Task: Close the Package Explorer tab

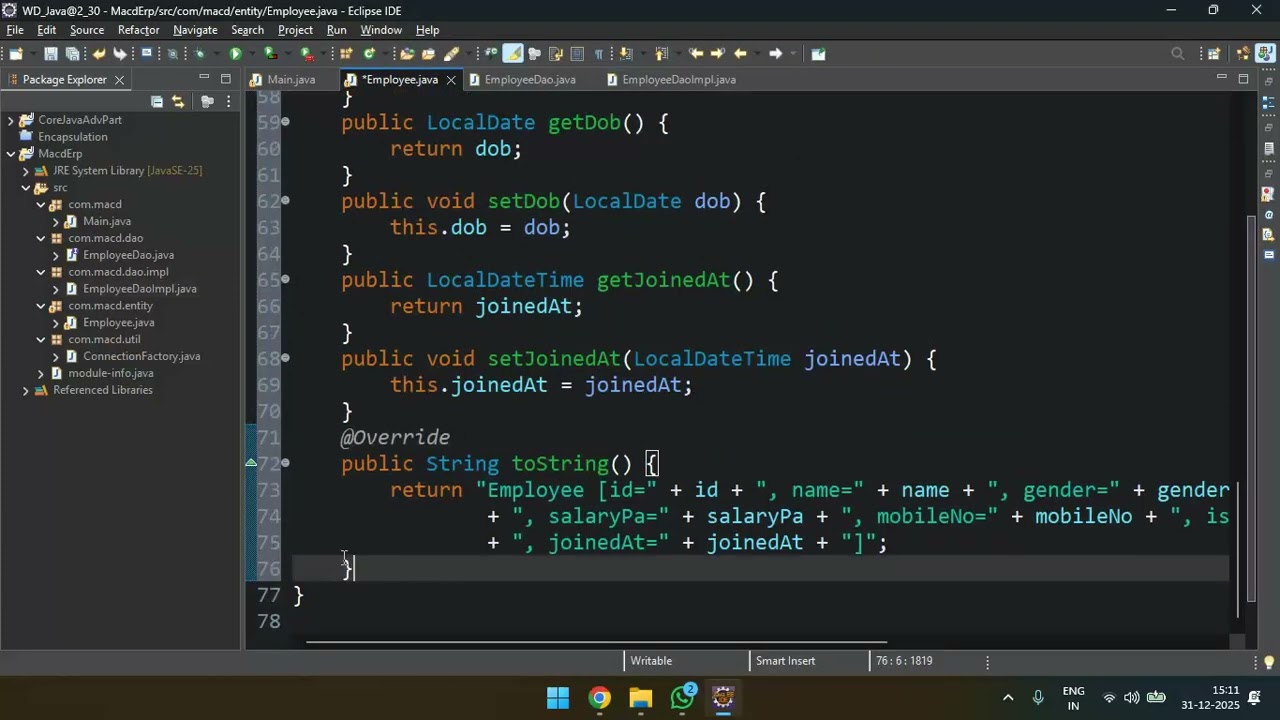Action: click(119, 79)
